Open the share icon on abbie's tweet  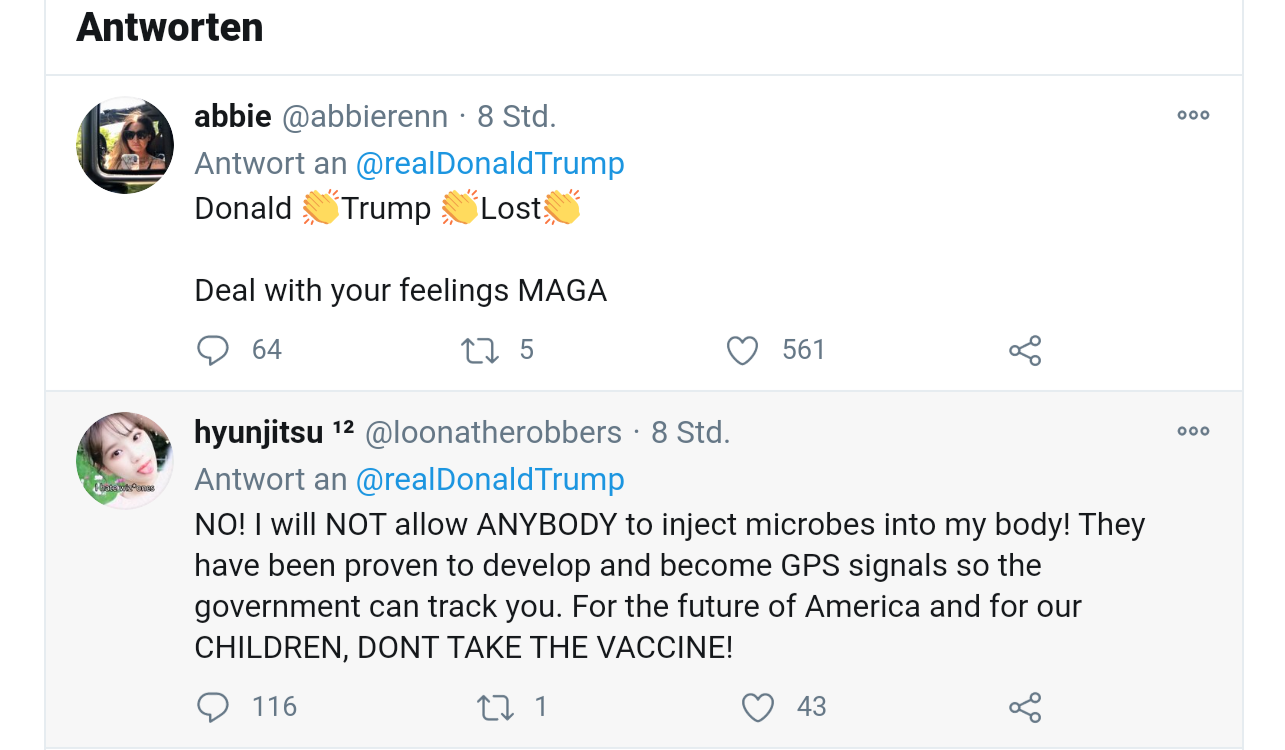(x=1025, y=349)
